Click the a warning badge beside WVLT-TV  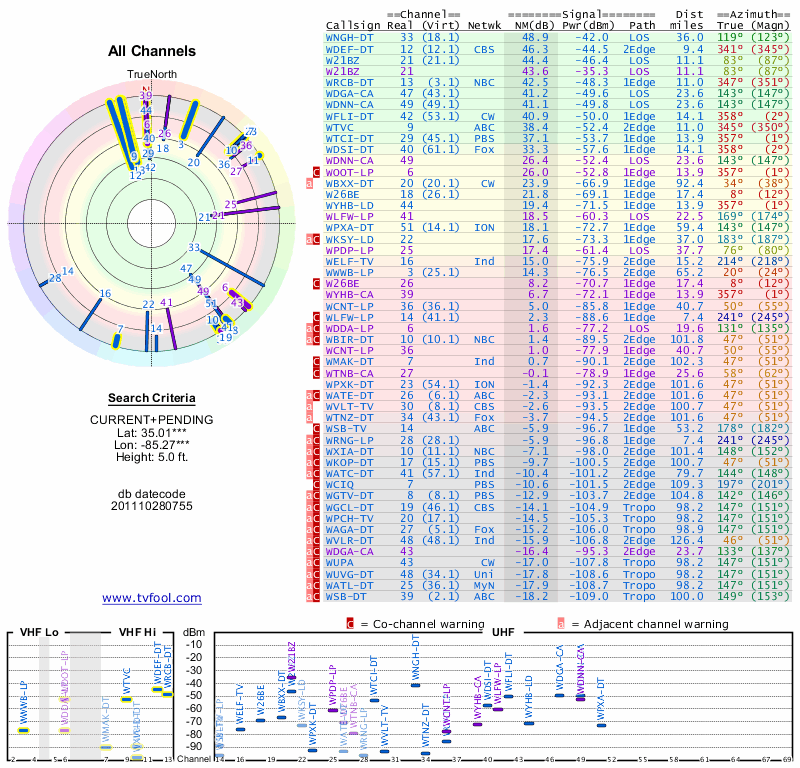tap(309, 406)
